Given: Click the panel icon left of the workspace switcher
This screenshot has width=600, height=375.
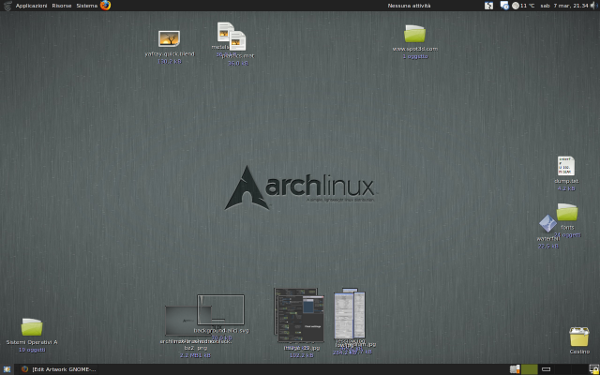Looking at the screenshot, I should point(515,369).
